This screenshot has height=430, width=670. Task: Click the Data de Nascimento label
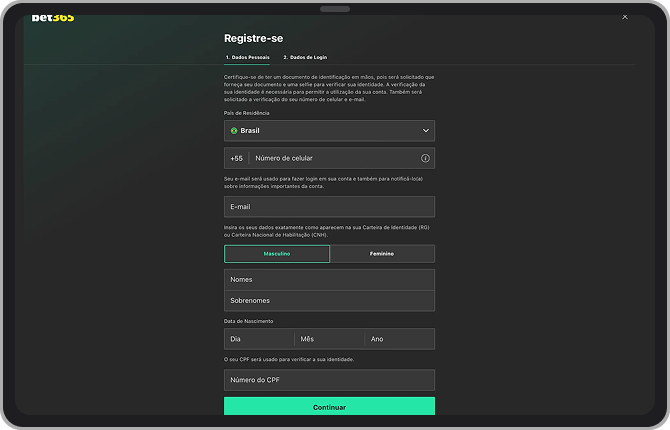248,321
